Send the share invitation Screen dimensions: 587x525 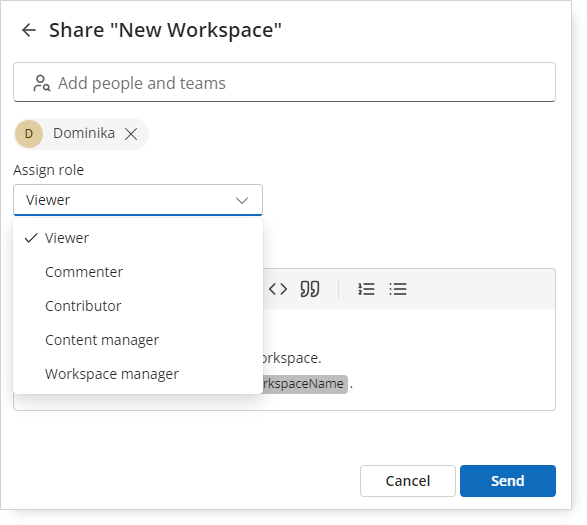pos(508,481)
